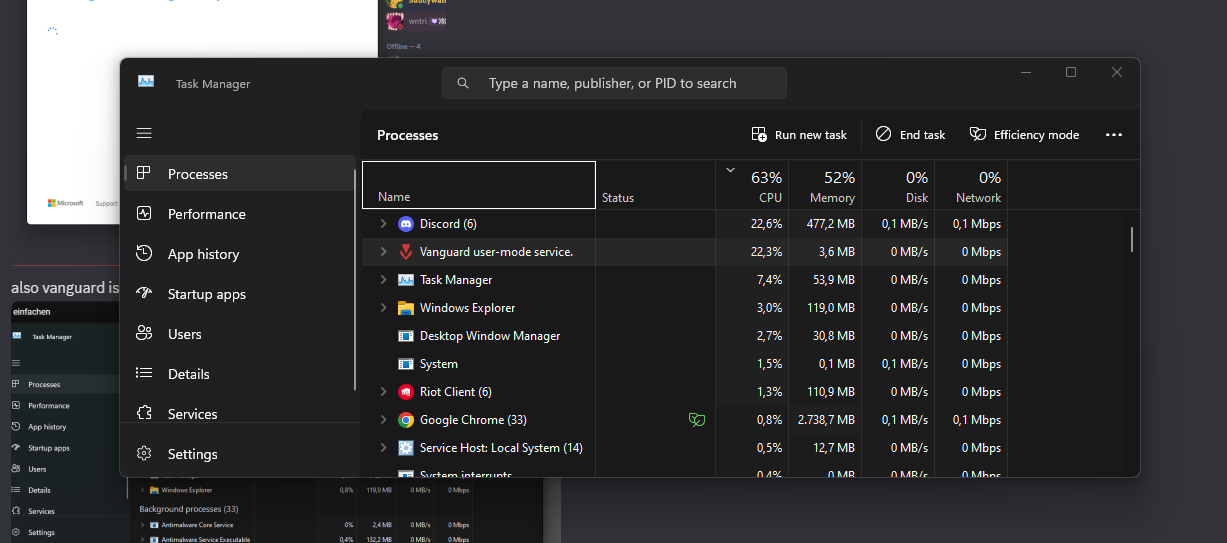This screenshot has height=543, width=1227.
Task: Toggle Efficiency mode for selected process
Action: (1024, 135)
